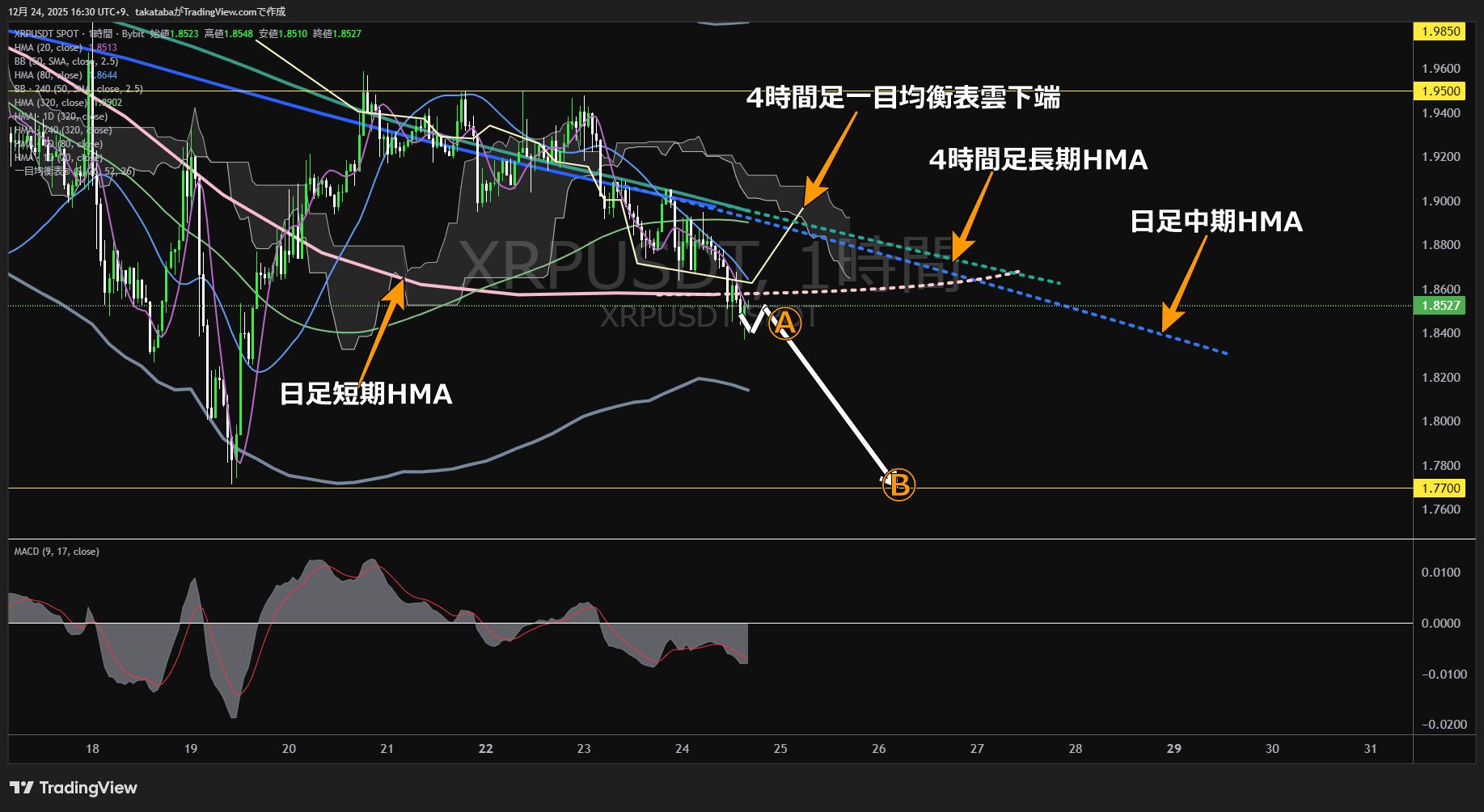
Task: Click the yellow 1.7700 price scale label
Action: [x=1441, y=488]
